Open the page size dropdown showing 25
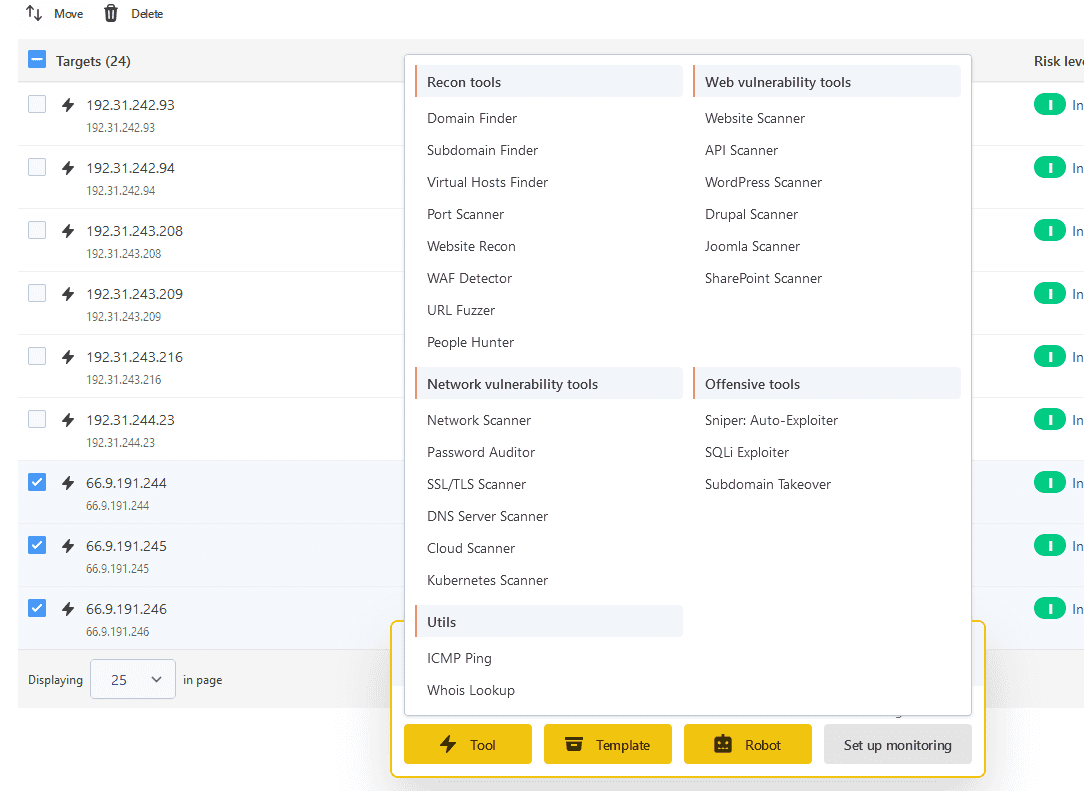 point(133,679)
